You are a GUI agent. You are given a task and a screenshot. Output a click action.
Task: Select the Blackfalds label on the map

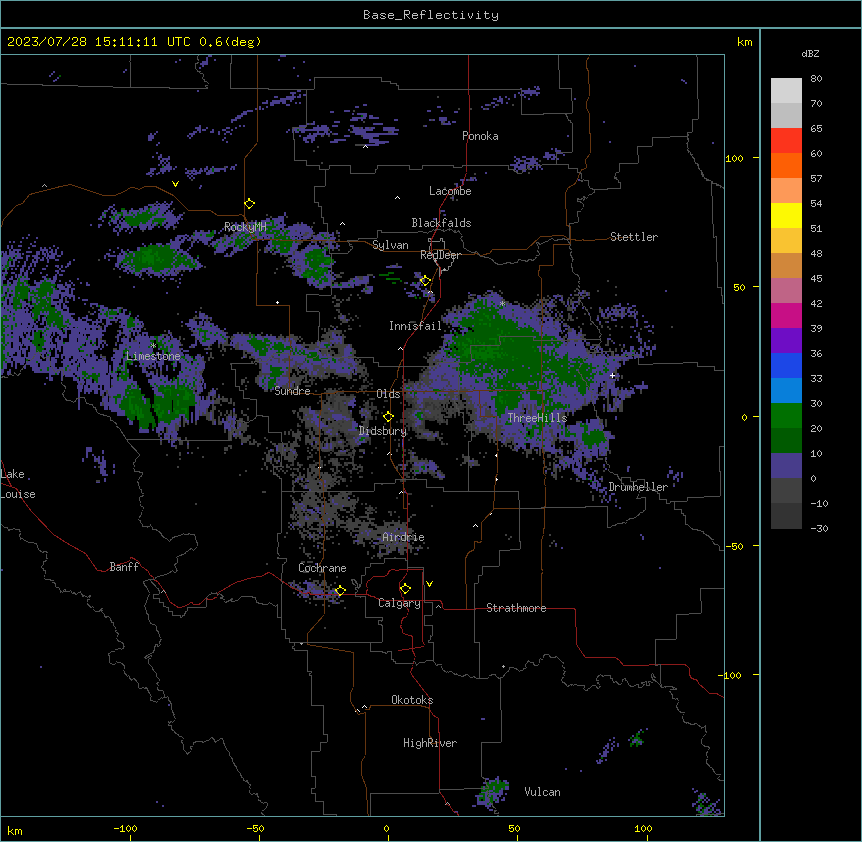(x=441, y=223)
